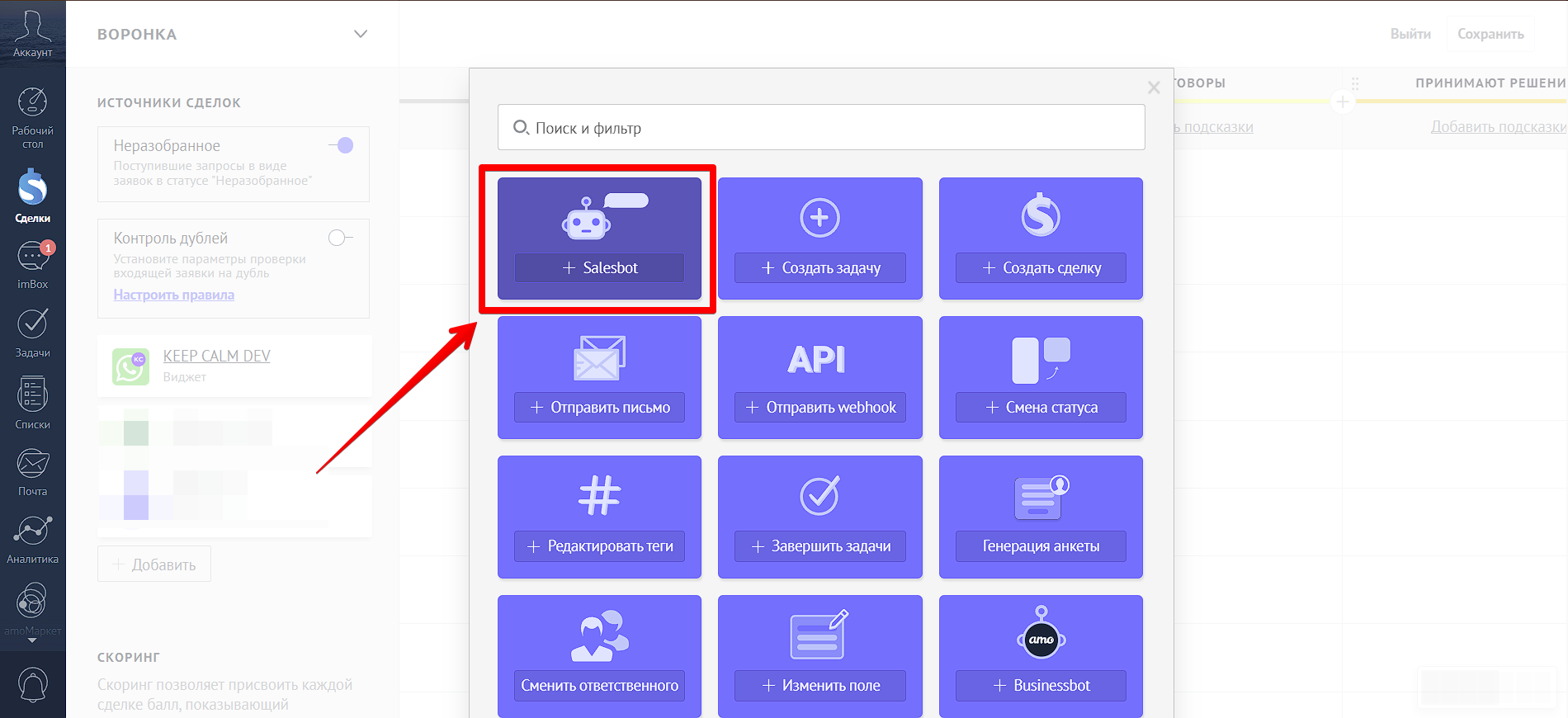Click the Генерация анкеты button
Viewport: 1568px width, 718px height.
[1041, 546]
